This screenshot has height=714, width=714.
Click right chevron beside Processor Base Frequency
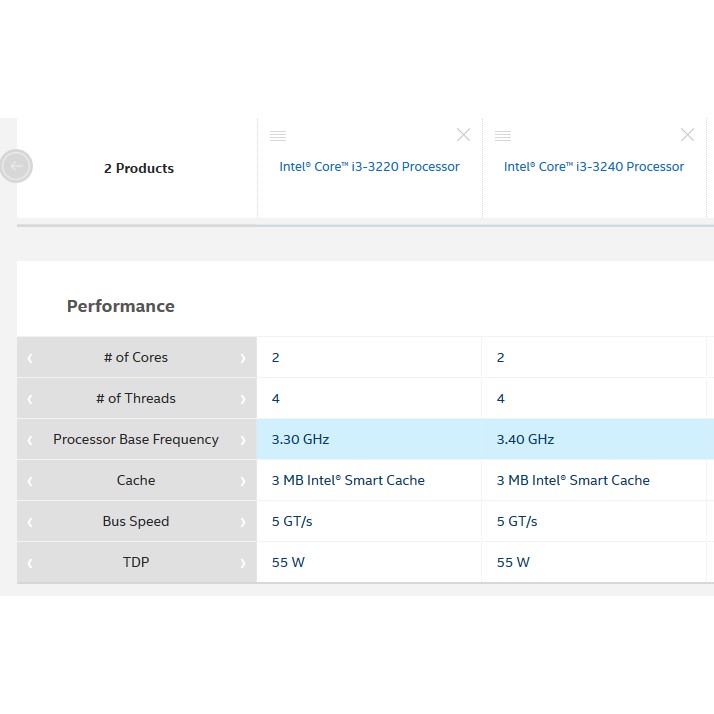coord(243,440)
